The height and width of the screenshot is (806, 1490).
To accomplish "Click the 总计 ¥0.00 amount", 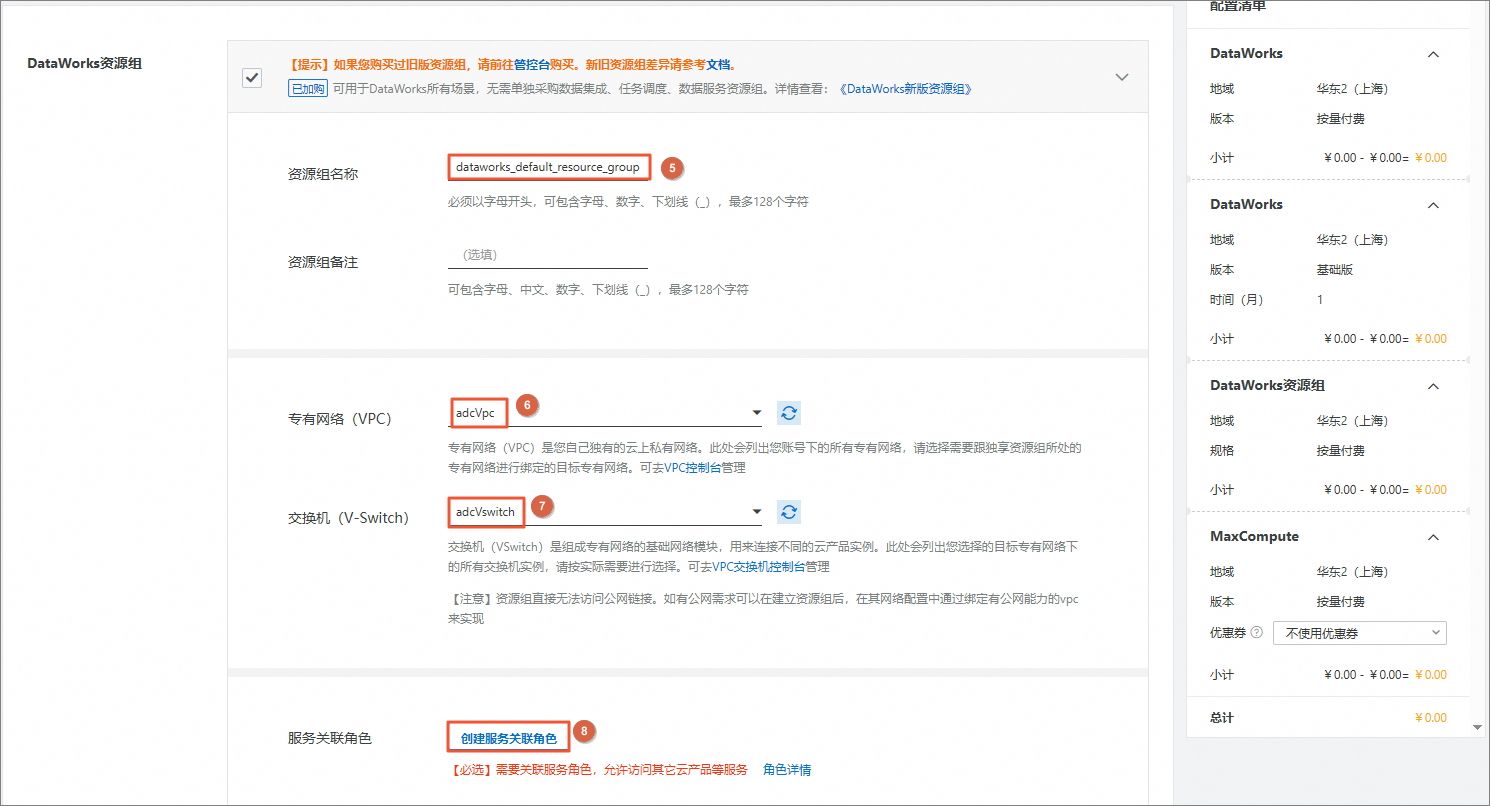I will coord(1430,718).
